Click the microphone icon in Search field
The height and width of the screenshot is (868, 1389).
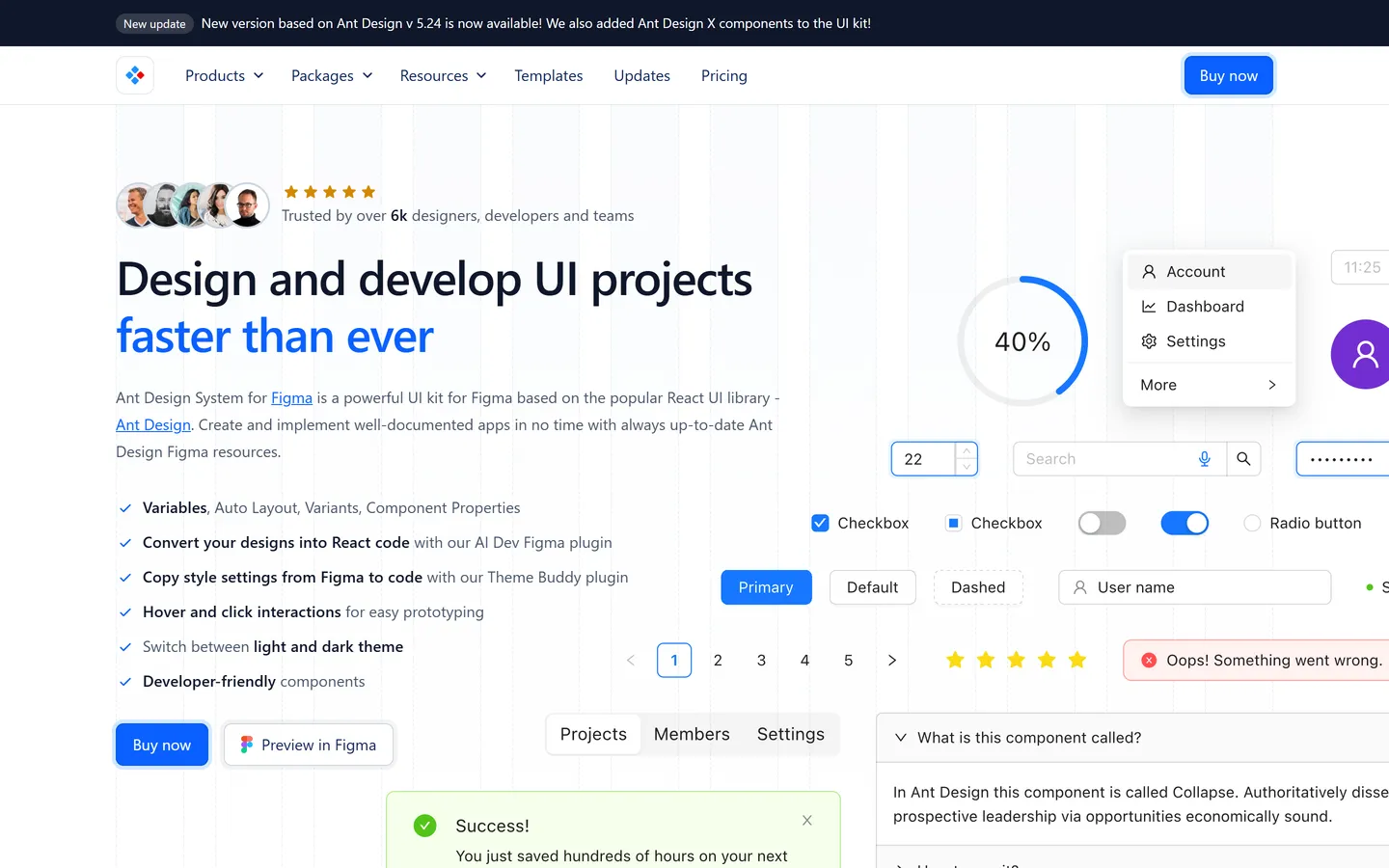click(1204, 459)
